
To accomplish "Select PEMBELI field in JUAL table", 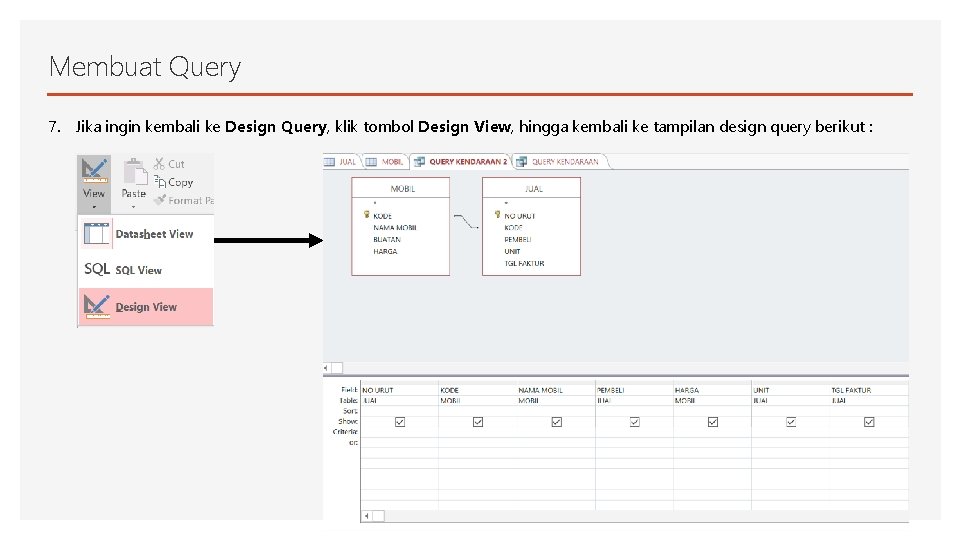I will click(517, 239).
